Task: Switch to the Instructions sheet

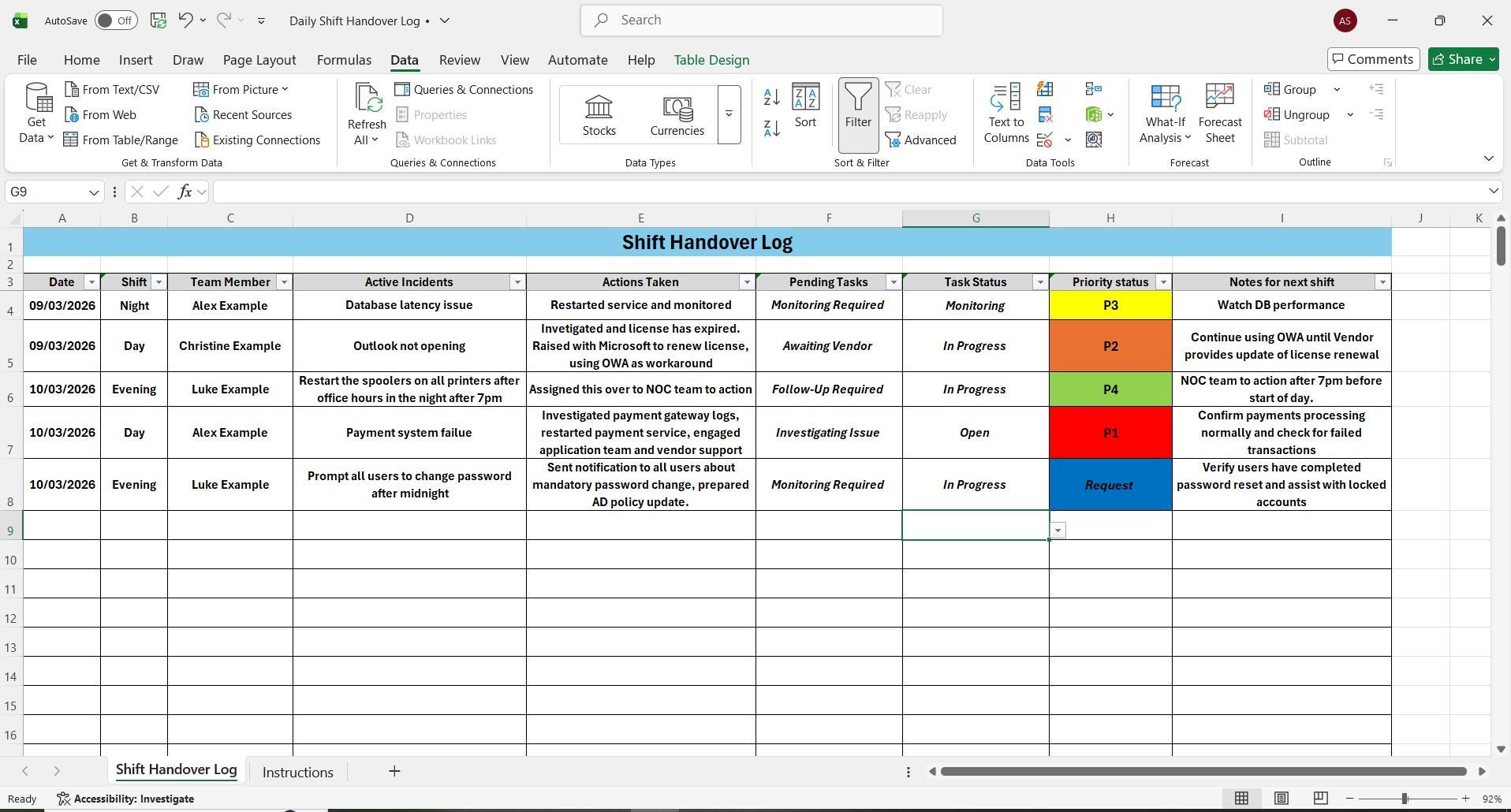Action: point(297,772)
